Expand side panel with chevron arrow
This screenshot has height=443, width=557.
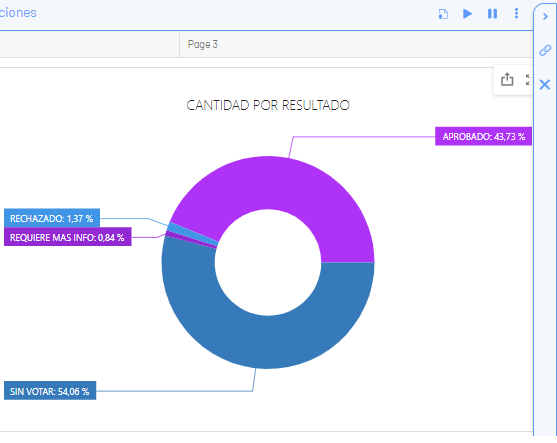point(545,17)
